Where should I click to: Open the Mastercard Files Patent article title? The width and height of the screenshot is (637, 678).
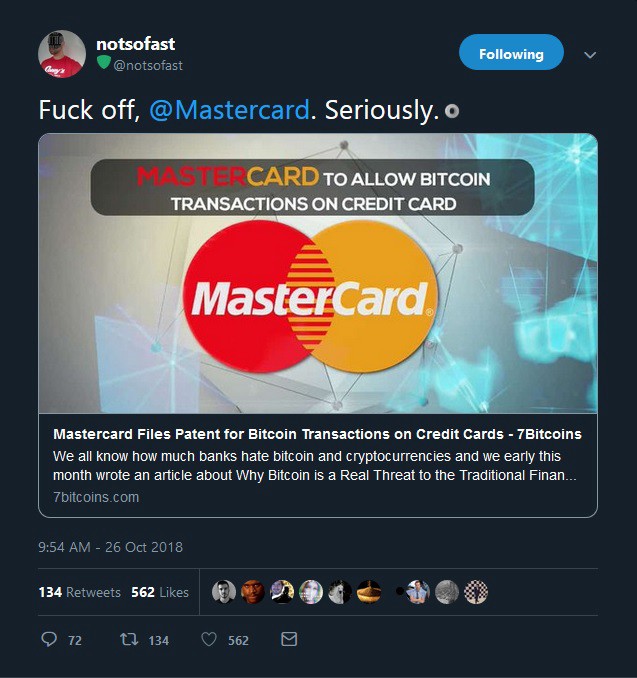click(317, 434)
